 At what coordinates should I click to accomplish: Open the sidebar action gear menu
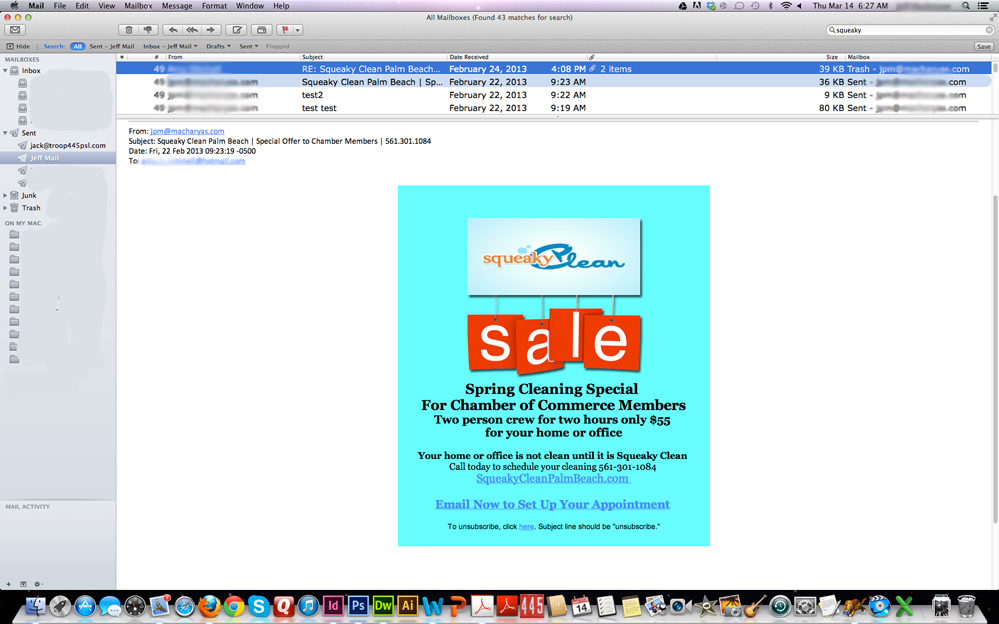[38, 584]
